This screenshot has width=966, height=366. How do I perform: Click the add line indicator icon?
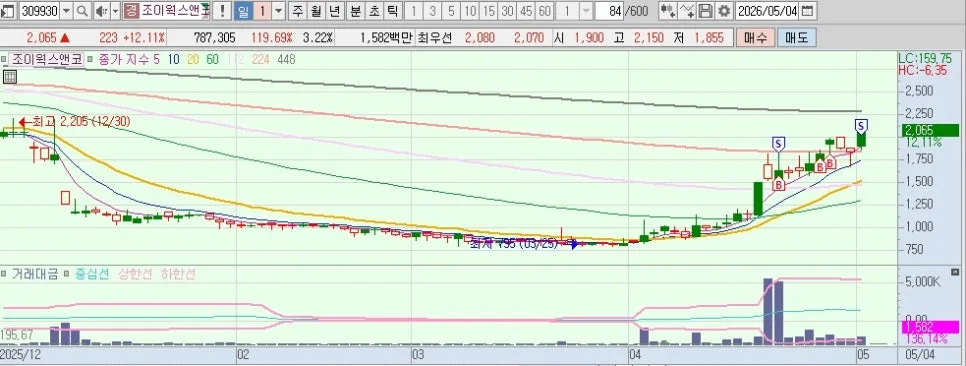pos(687,10)
